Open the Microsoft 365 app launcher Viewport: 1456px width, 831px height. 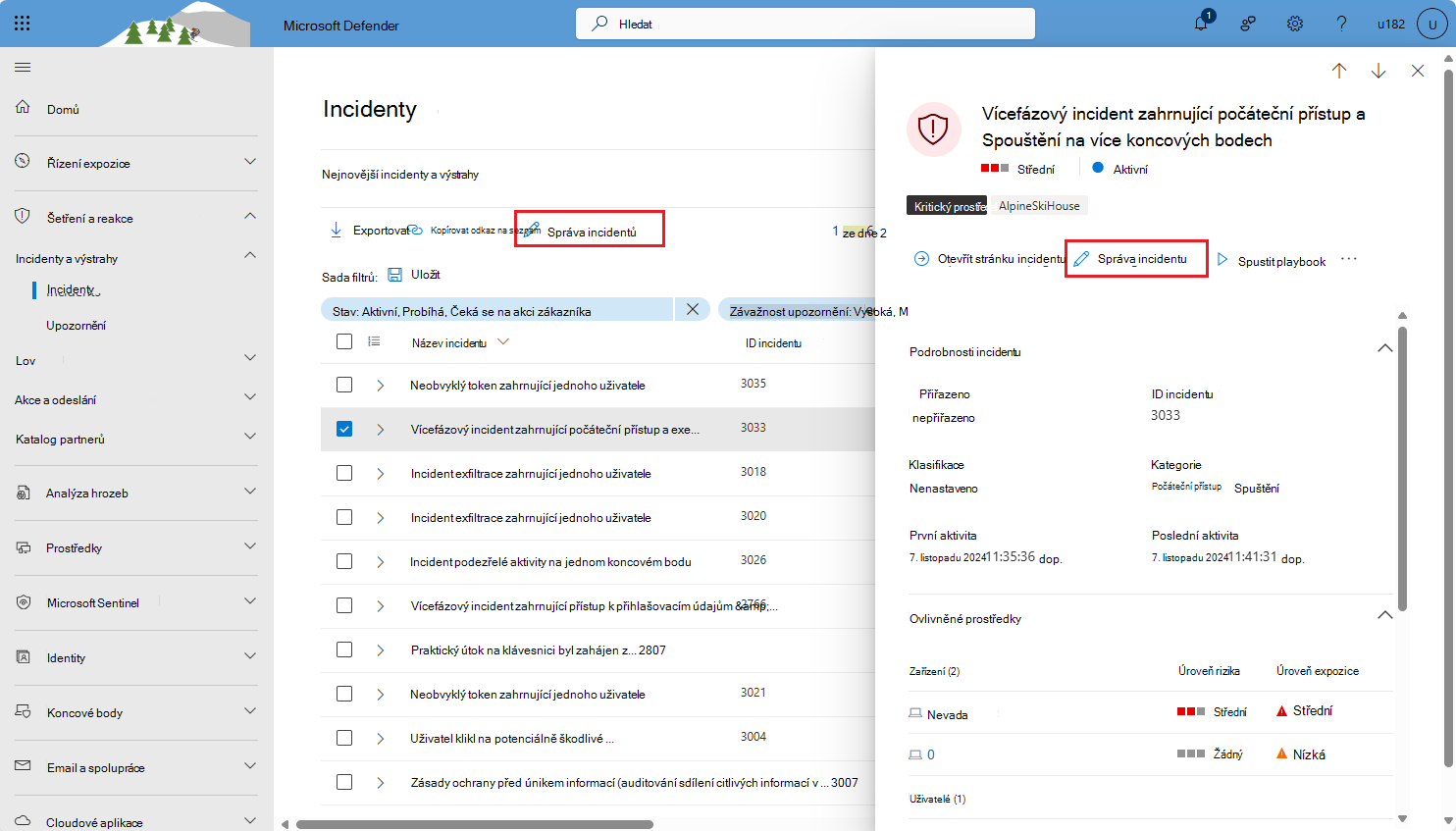click(x=24, y=24)
